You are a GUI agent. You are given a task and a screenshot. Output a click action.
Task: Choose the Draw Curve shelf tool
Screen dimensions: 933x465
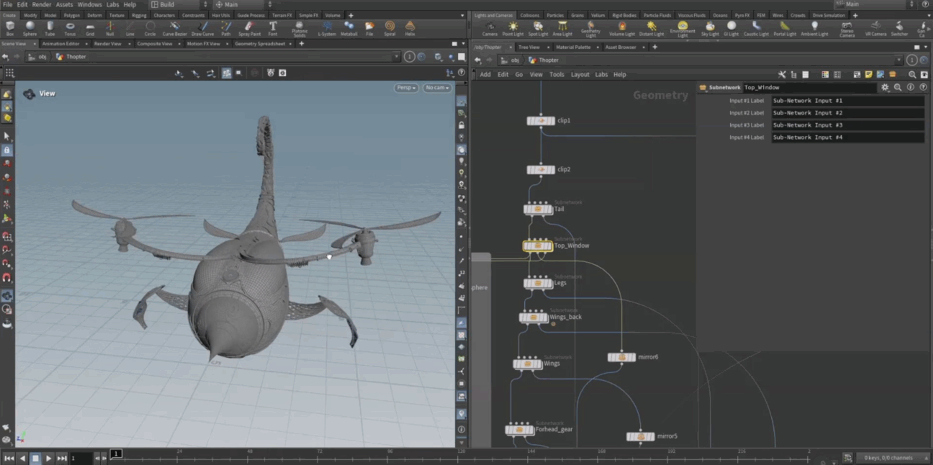pyautogui.click(x=203, y=27)
